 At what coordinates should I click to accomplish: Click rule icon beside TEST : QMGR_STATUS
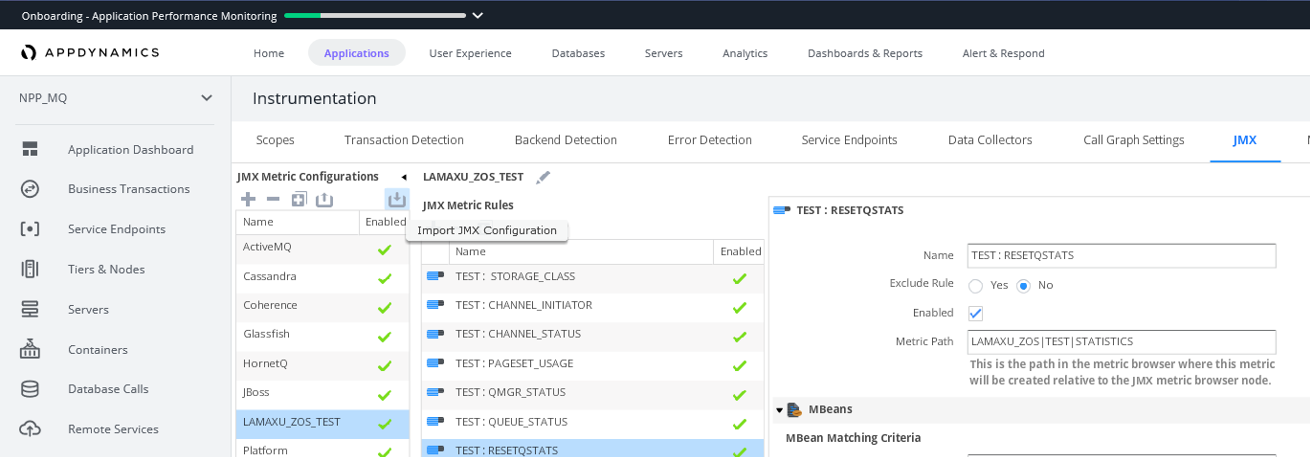pos(435,392)
